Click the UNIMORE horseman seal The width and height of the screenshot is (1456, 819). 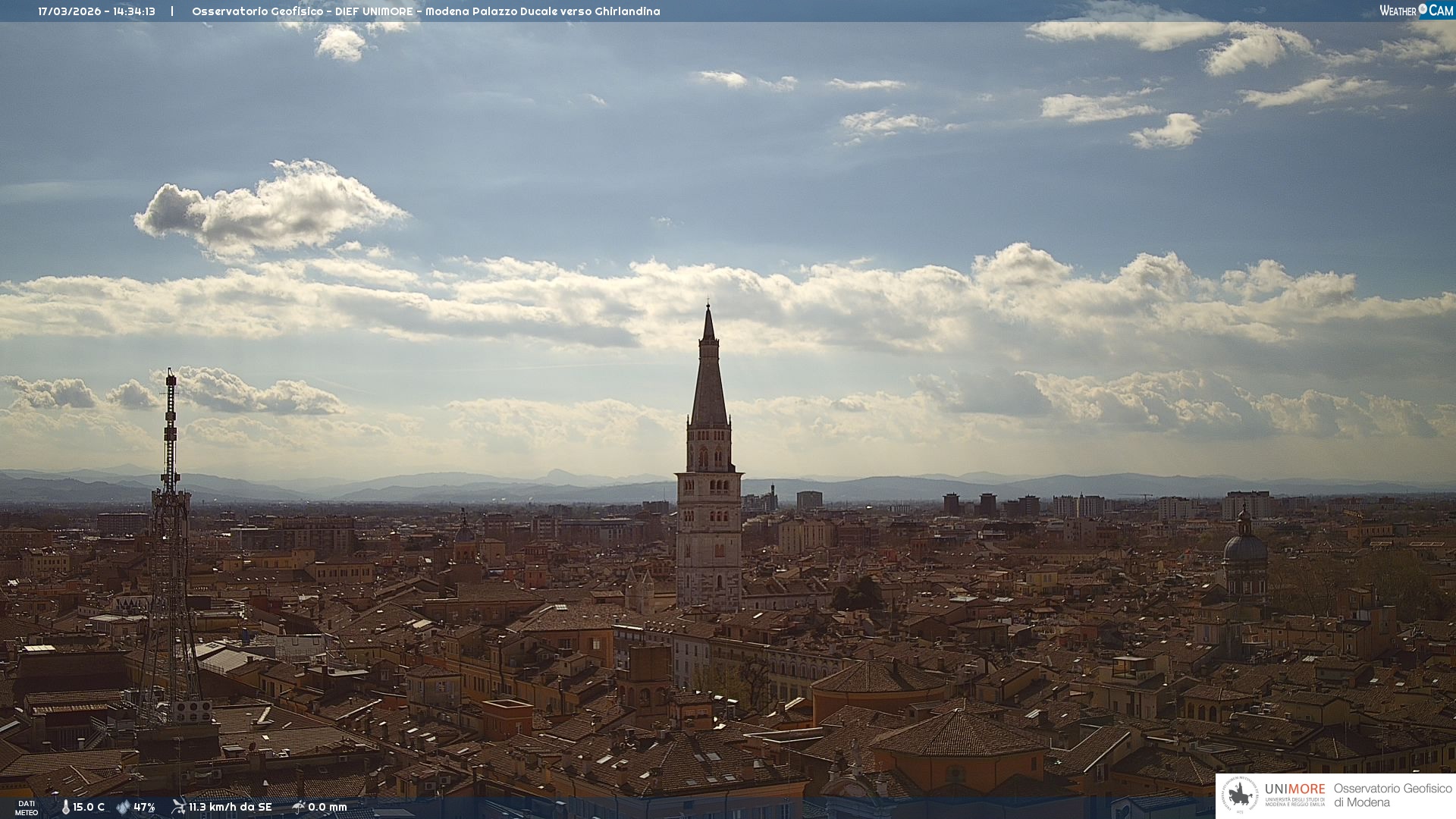(x=1240, y=795)
